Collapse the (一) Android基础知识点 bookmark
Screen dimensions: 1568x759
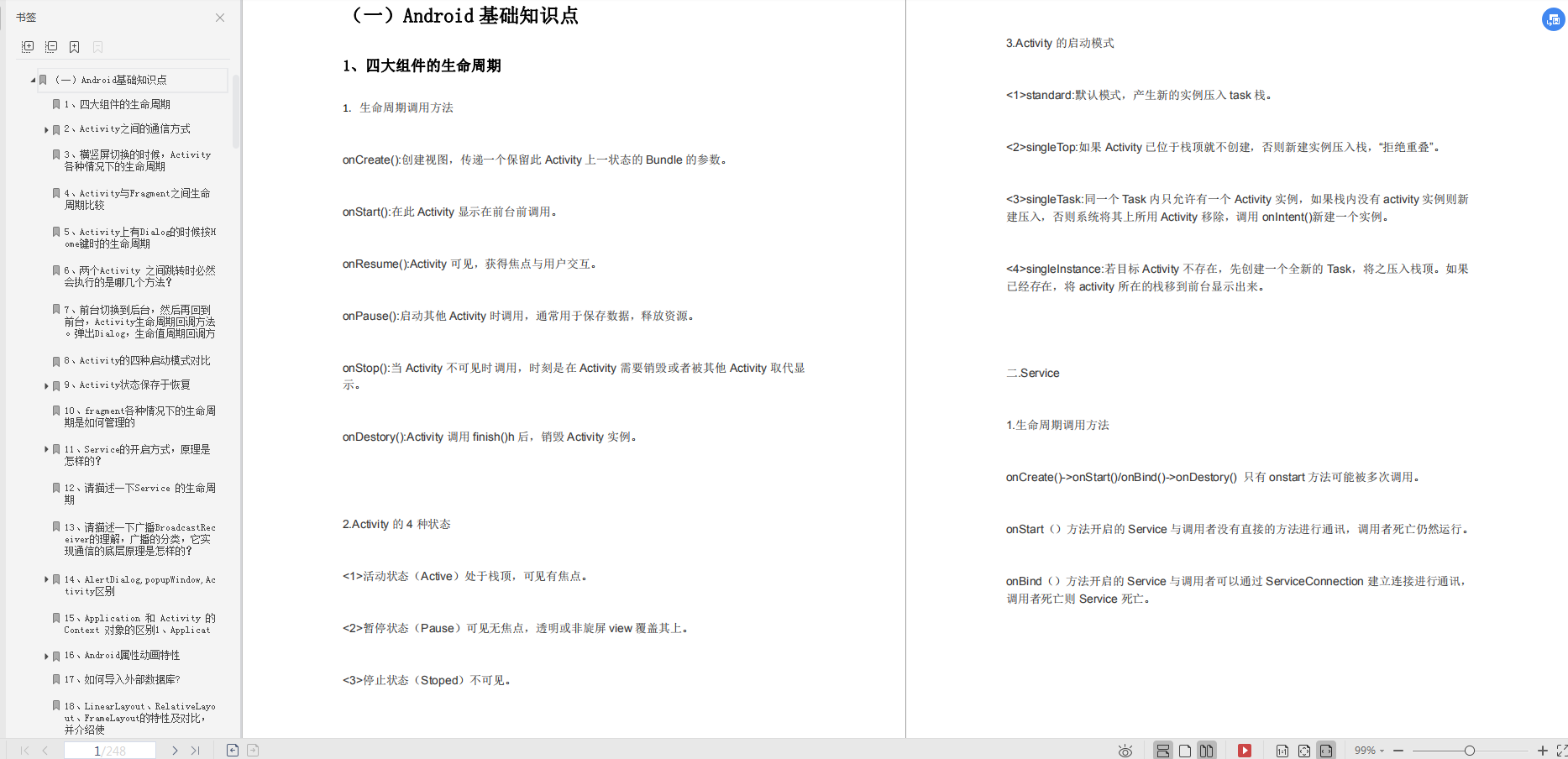pyautogui.click(x=33, y=81)
